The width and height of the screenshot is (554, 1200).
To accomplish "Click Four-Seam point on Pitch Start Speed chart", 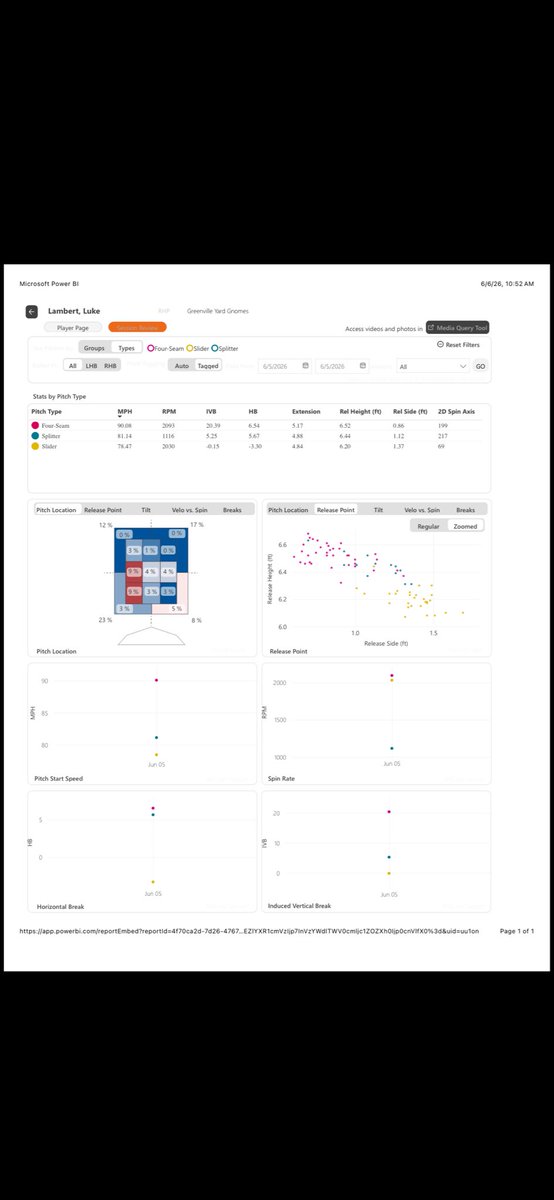I will (156, 680).
